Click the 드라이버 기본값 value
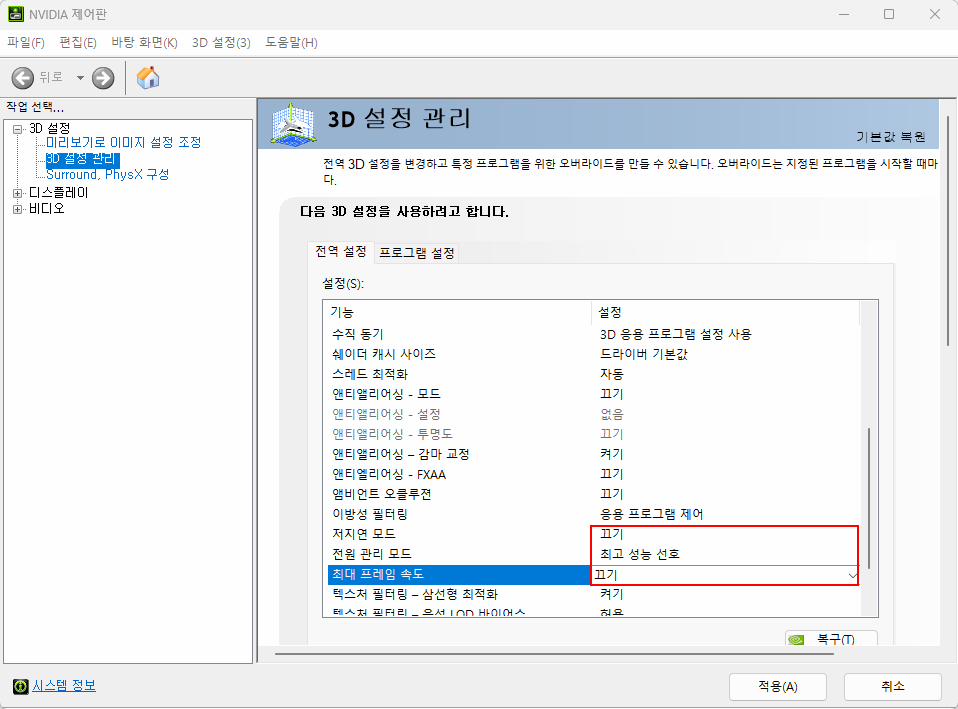 (643, 354)
